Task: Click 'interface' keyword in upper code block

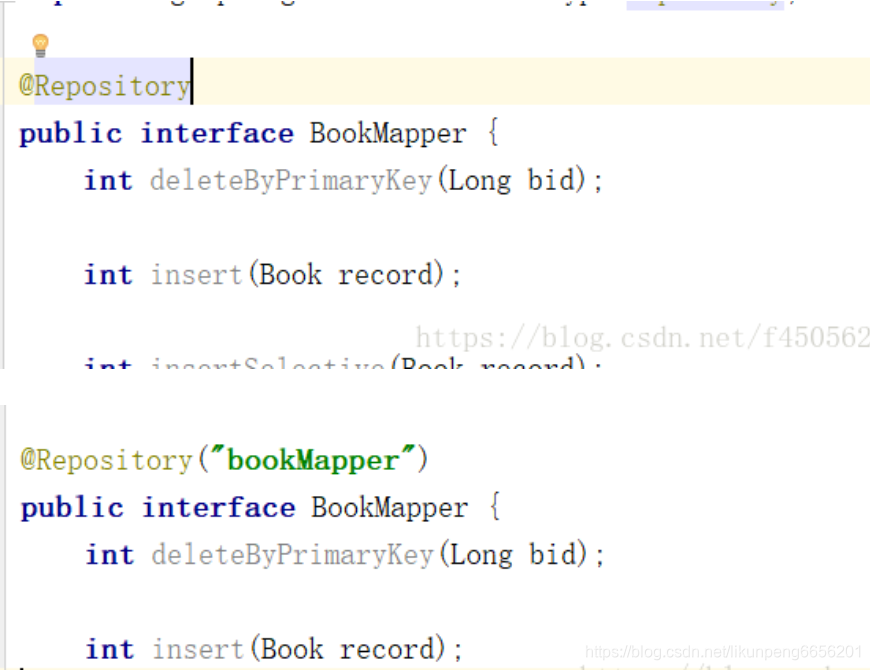Action: coord(217,134)
